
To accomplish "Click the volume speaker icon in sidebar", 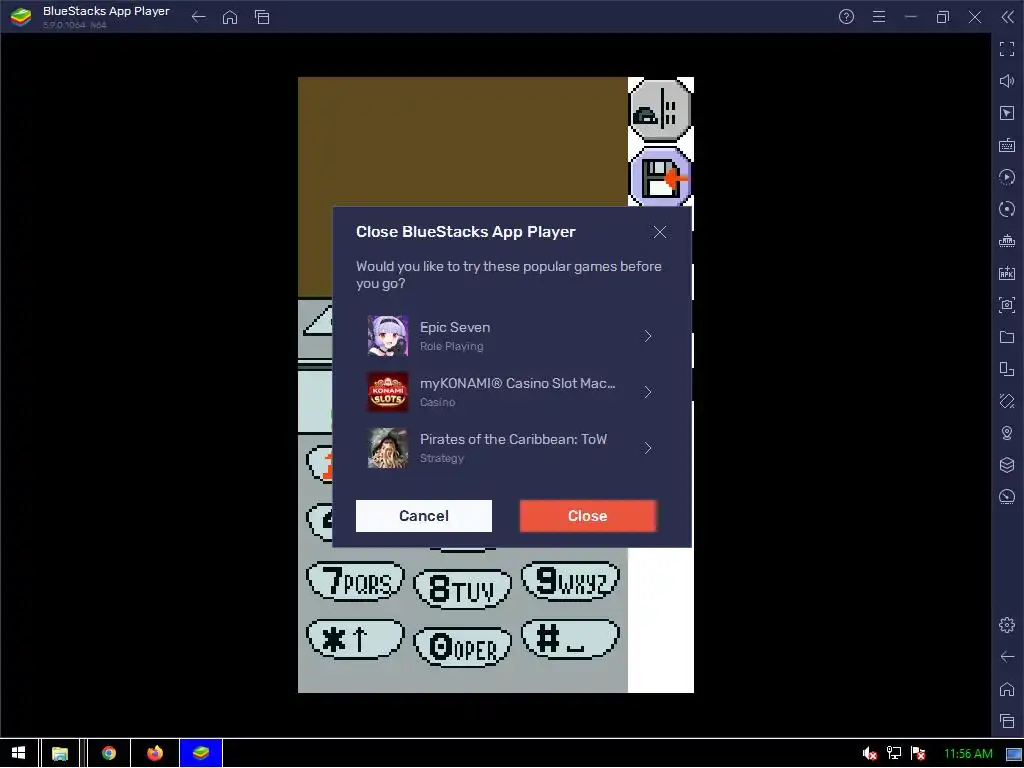I will point(1007,81).
